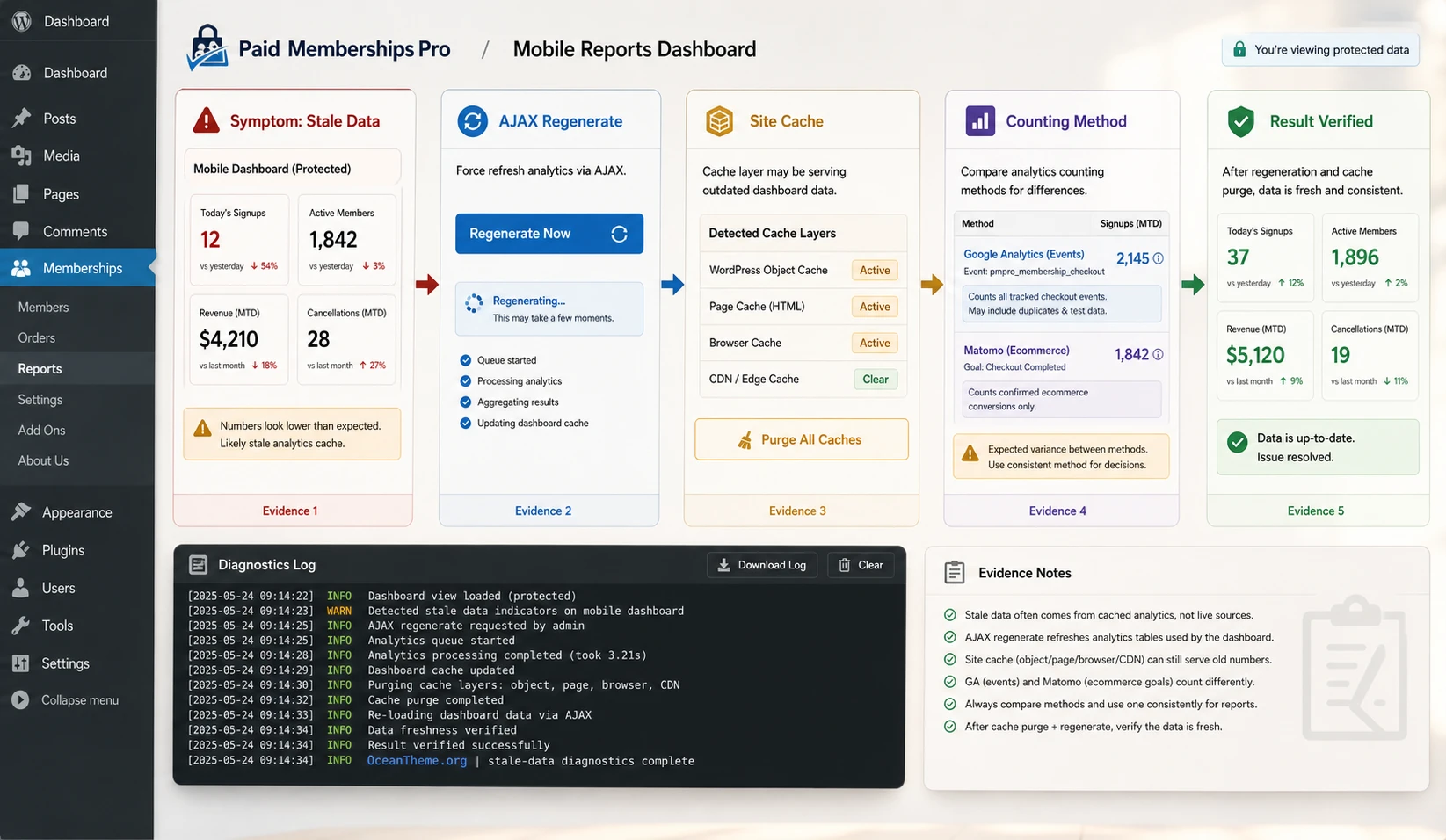
Task: Open the Memberships menu item
Action: tap(77, 268)
